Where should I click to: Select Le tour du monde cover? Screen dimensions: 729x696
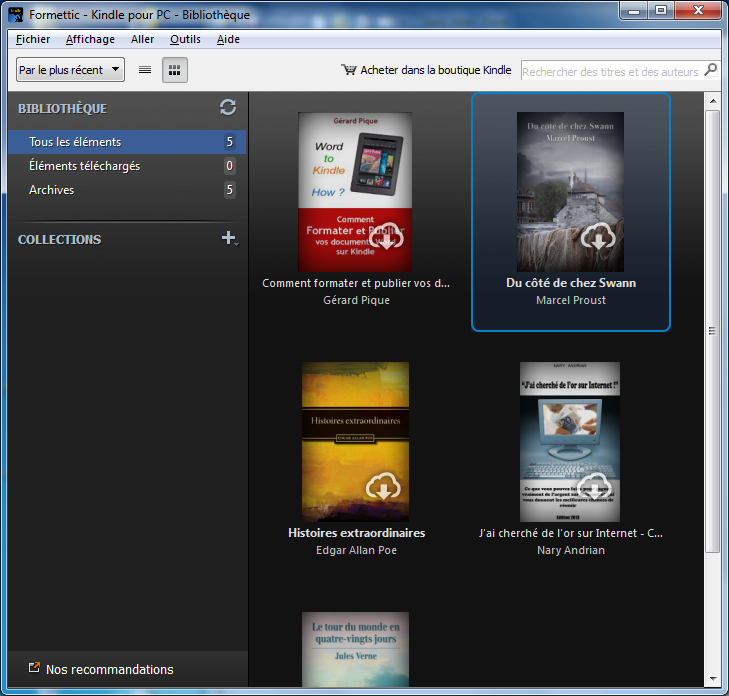[x=355, y=649]
